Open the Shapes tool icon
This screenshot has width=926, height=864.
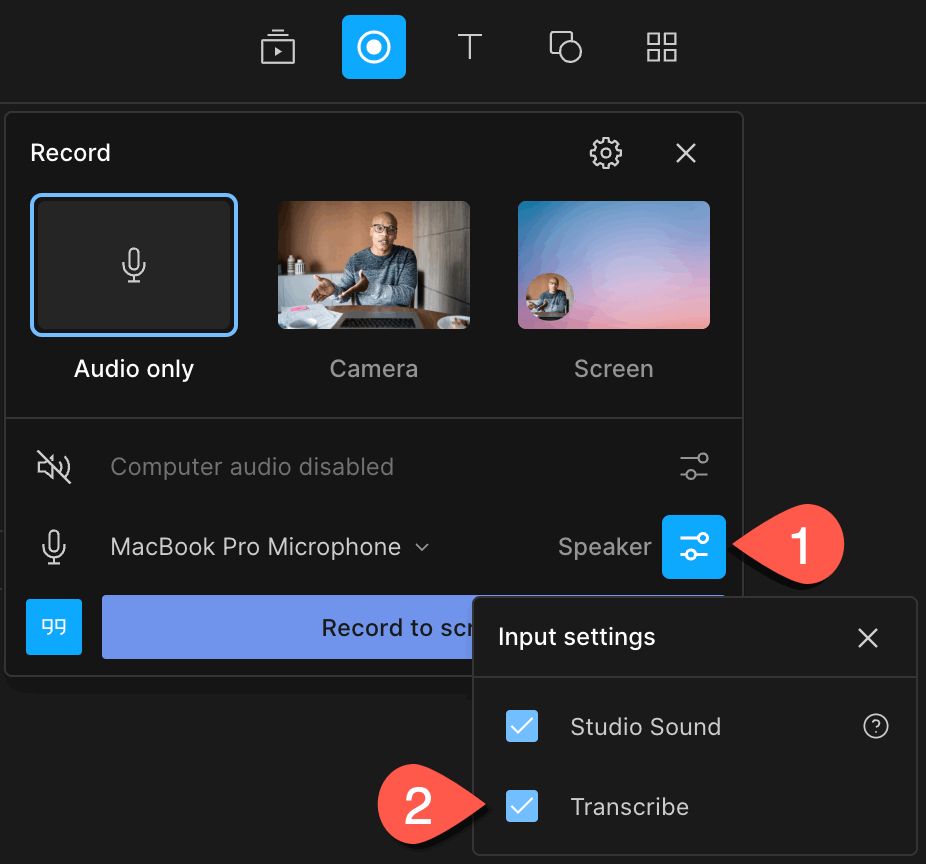point(566,47)
